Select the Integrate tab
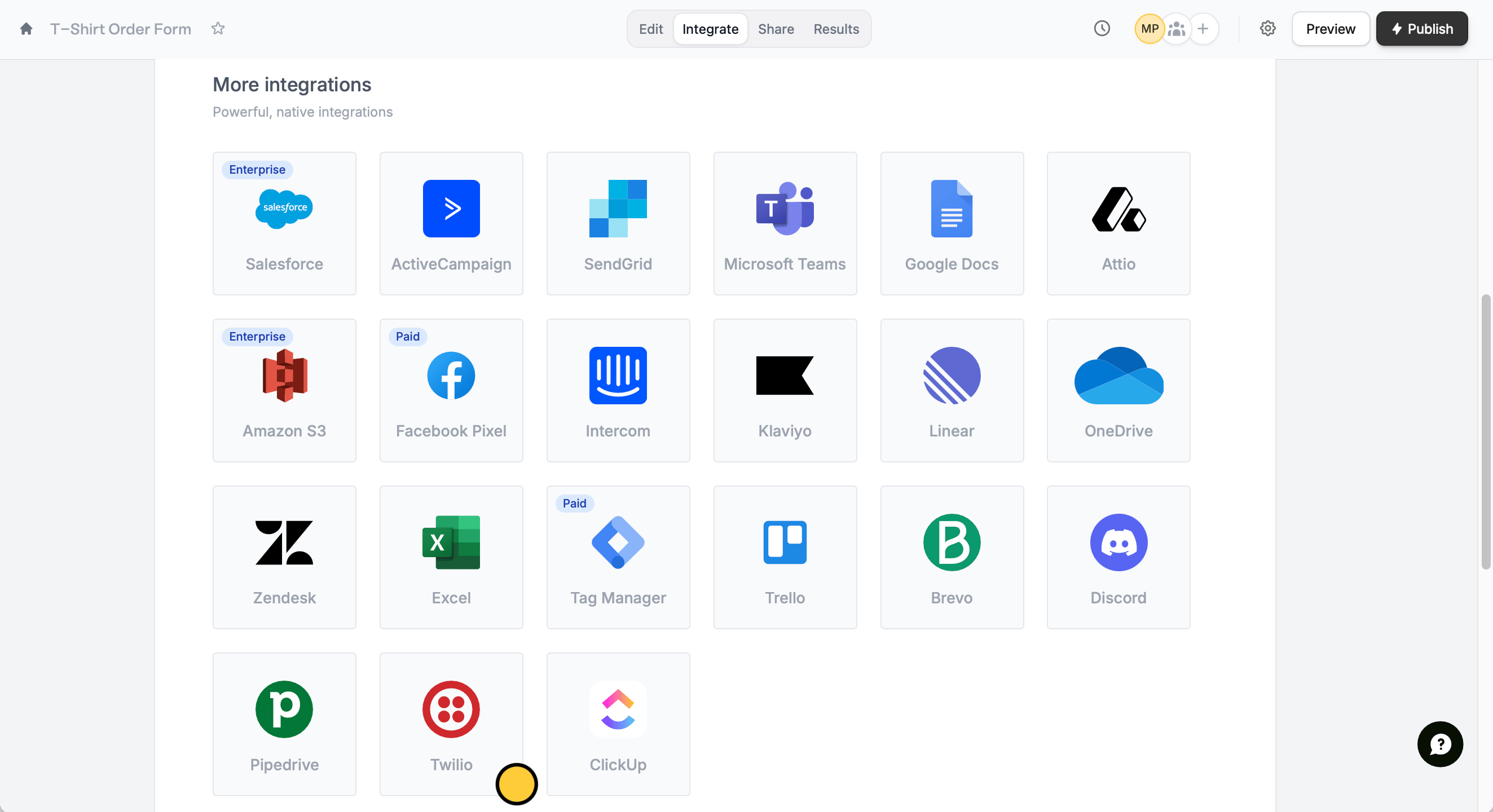Viewport: 1493px width, 812px height. click(710, 29)
